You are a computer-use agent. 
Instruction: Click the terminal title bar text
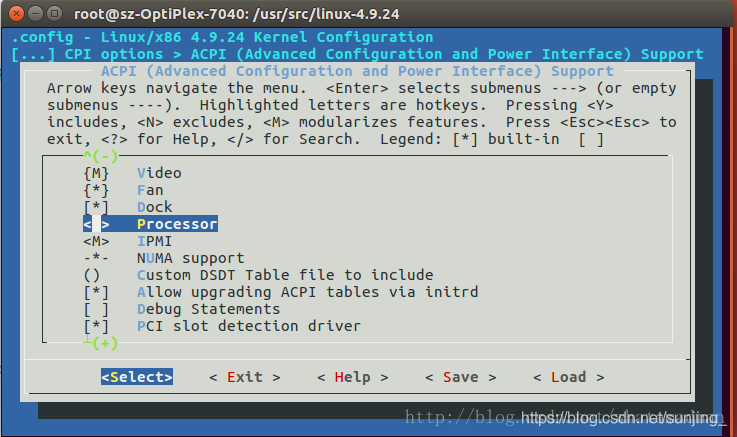pos(236,14)
